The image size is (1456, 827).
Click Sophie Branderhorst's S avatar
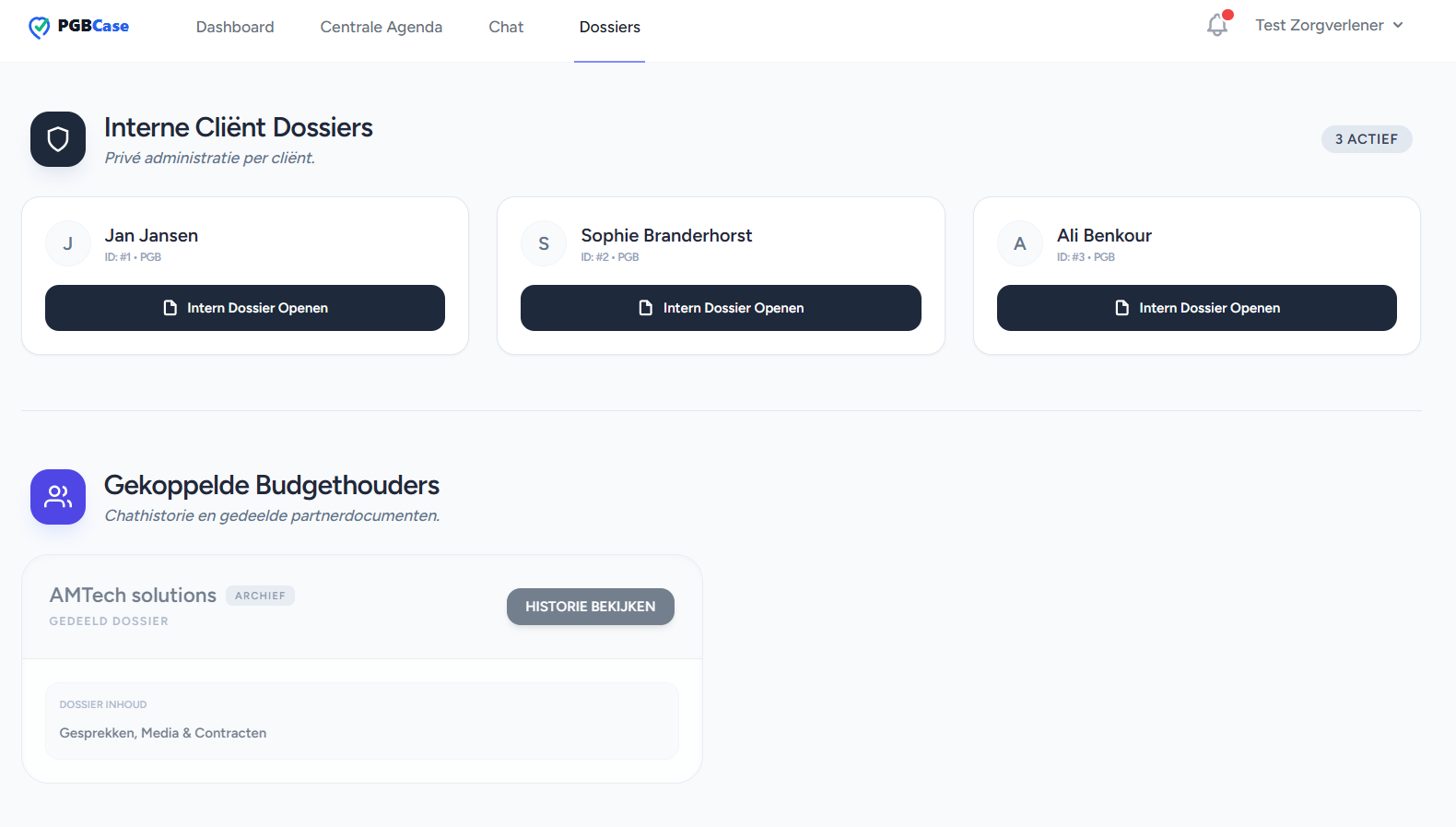click(x=544, y=244)
